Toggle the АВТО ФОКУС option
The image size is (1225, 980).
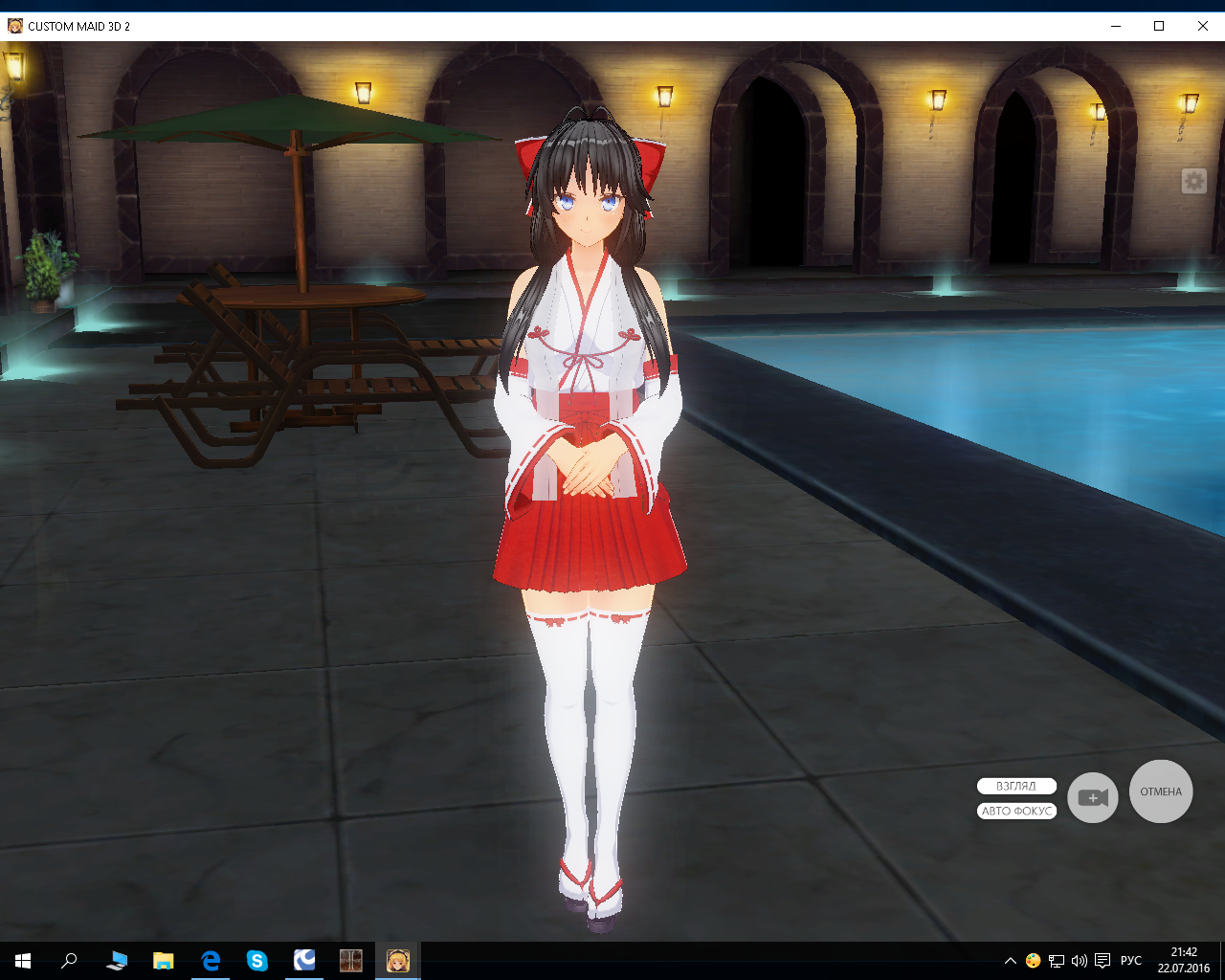(x=1016, y=811)
